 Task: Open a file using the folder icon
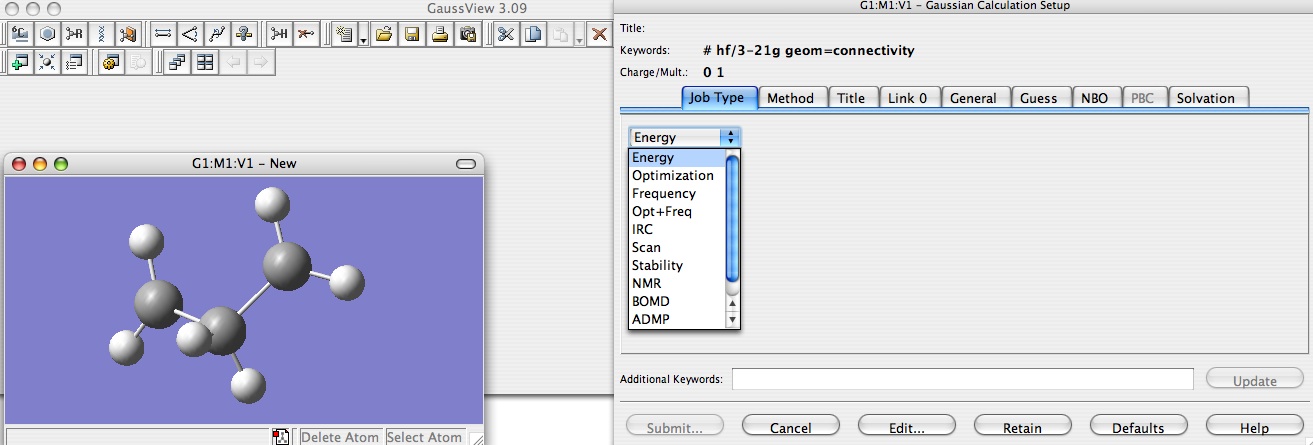click(x=384, y=34)
